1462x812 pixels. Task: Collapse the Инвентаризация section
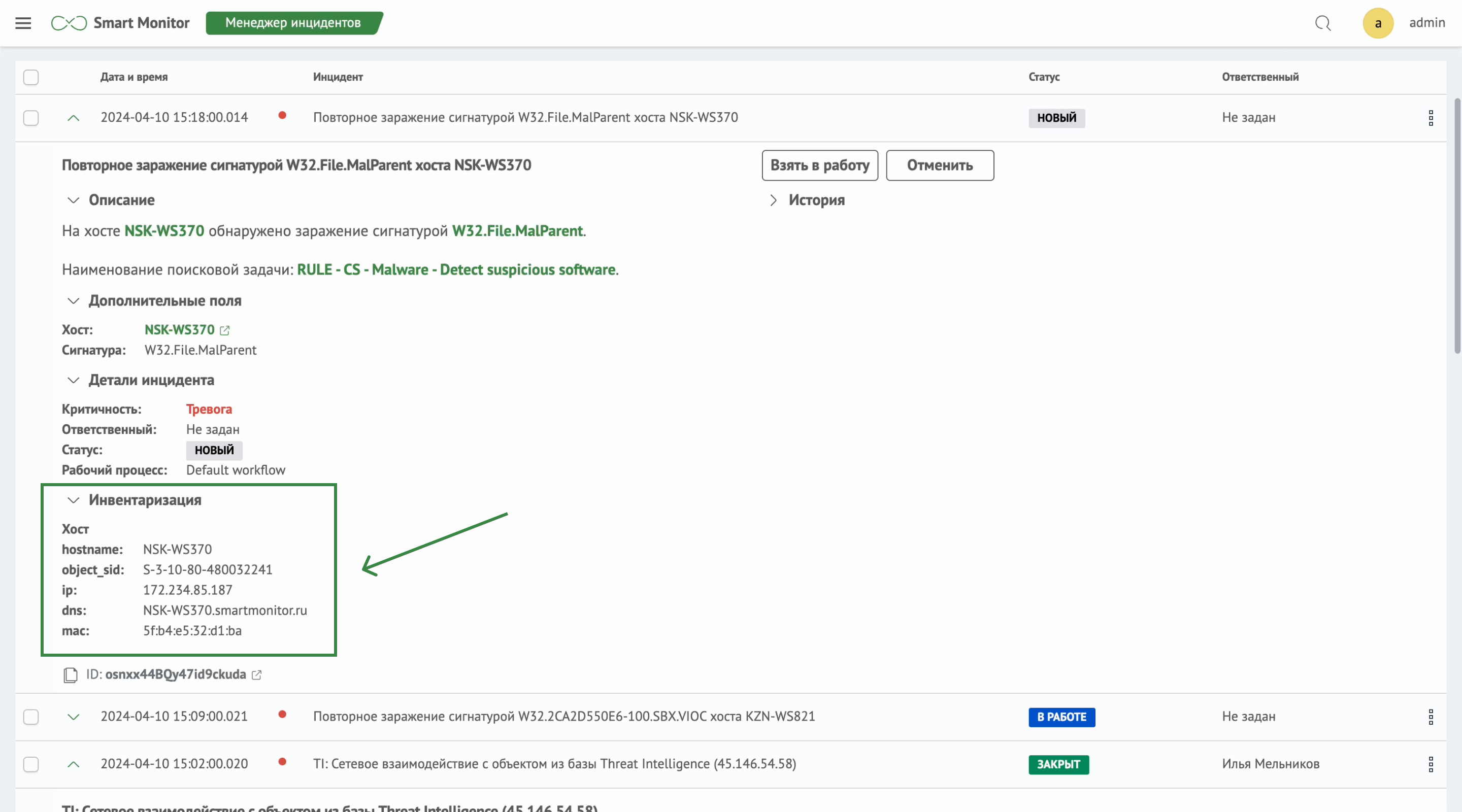click(x=73, y=500)
